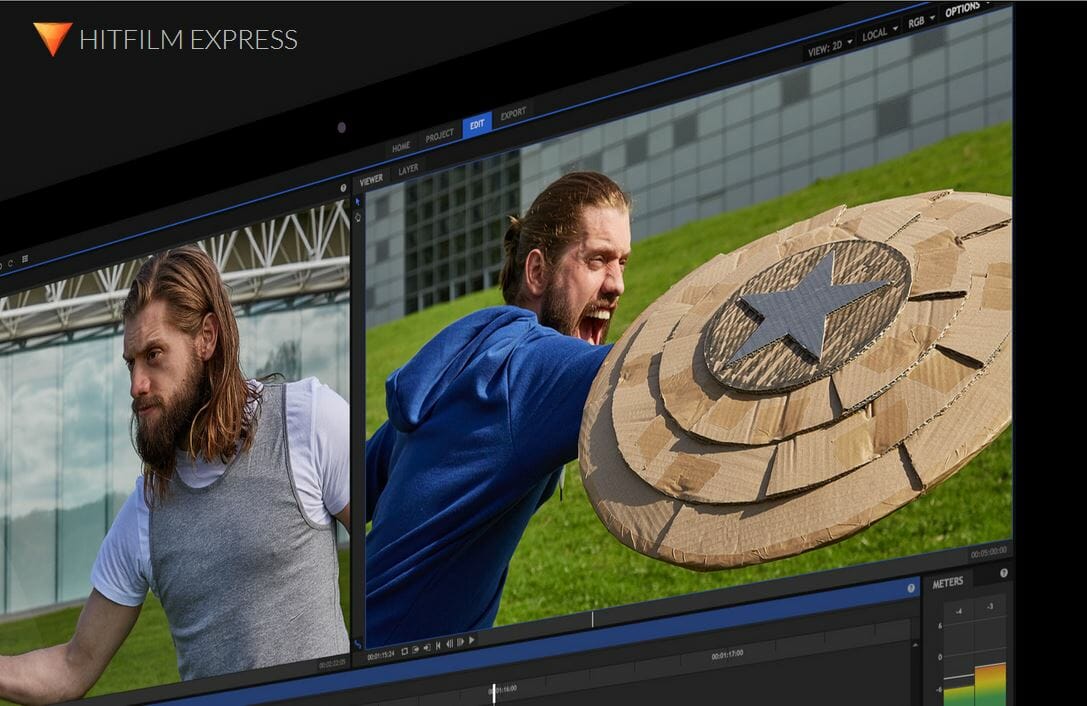This screenshot has height=706, width=1087.
Task: Click the link icon left of viewer timecode
Action: pyautogui.click(x=358, y=644)
